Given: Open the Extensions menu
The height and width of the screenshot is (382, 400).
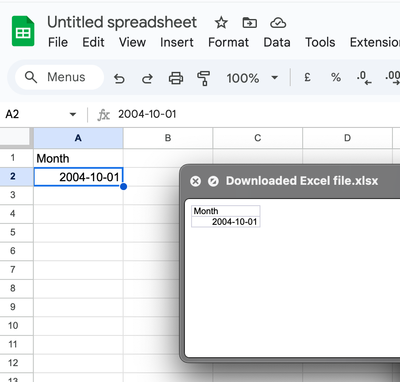Looking at the screenshot, I should tap(375, 42).
